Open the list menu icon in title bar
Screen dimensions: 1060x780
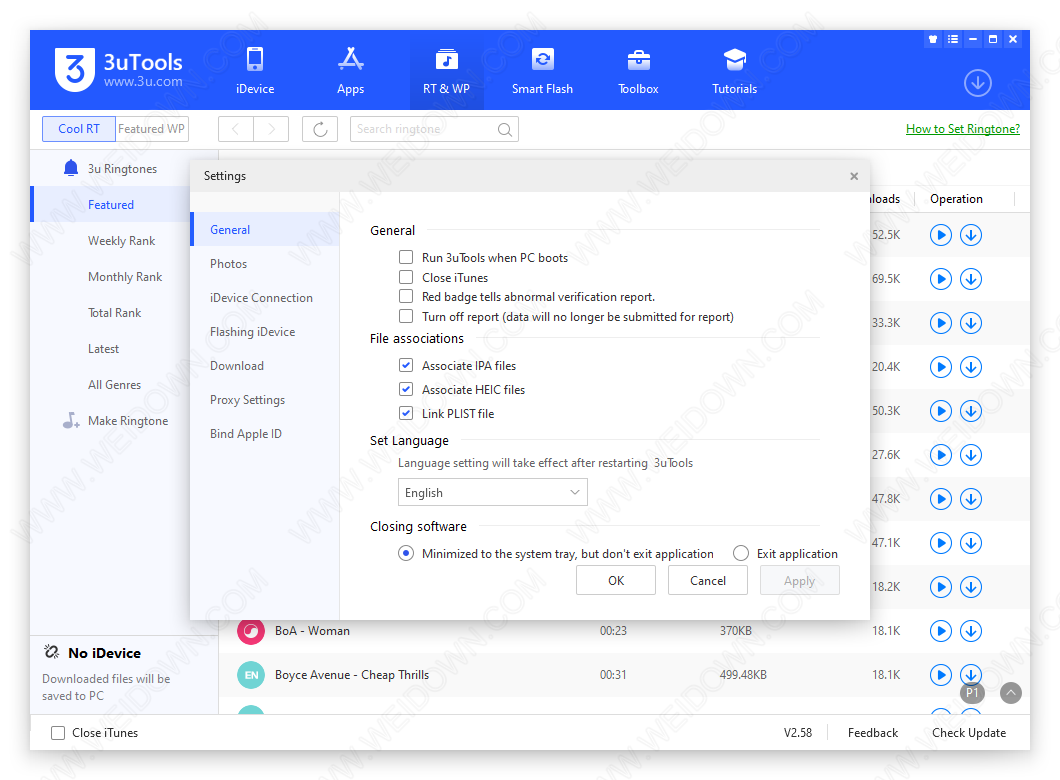953,39
